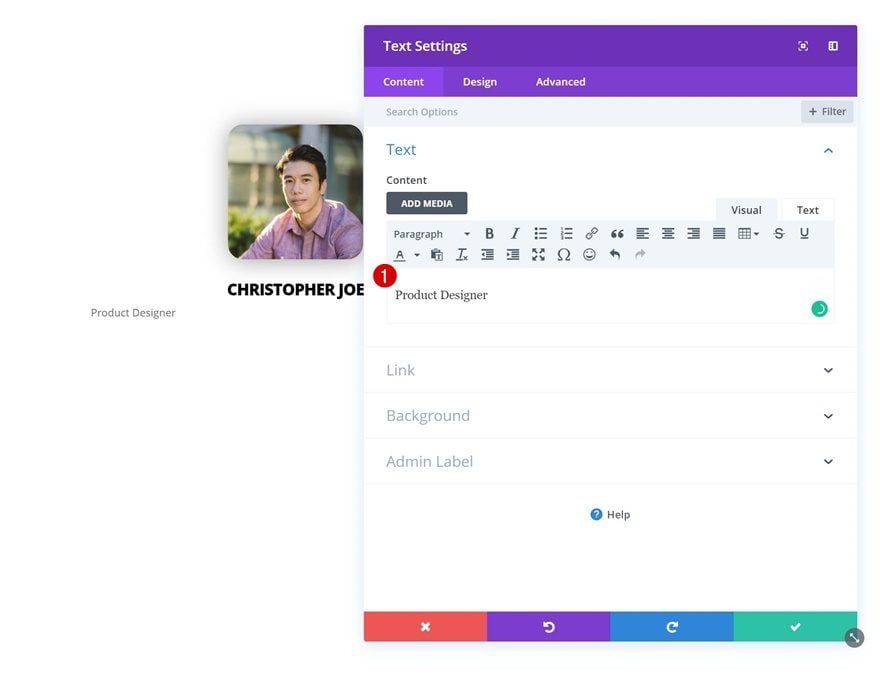The image size is (880, 675).
Task: Expand the Background section
Action: point(610,416)
